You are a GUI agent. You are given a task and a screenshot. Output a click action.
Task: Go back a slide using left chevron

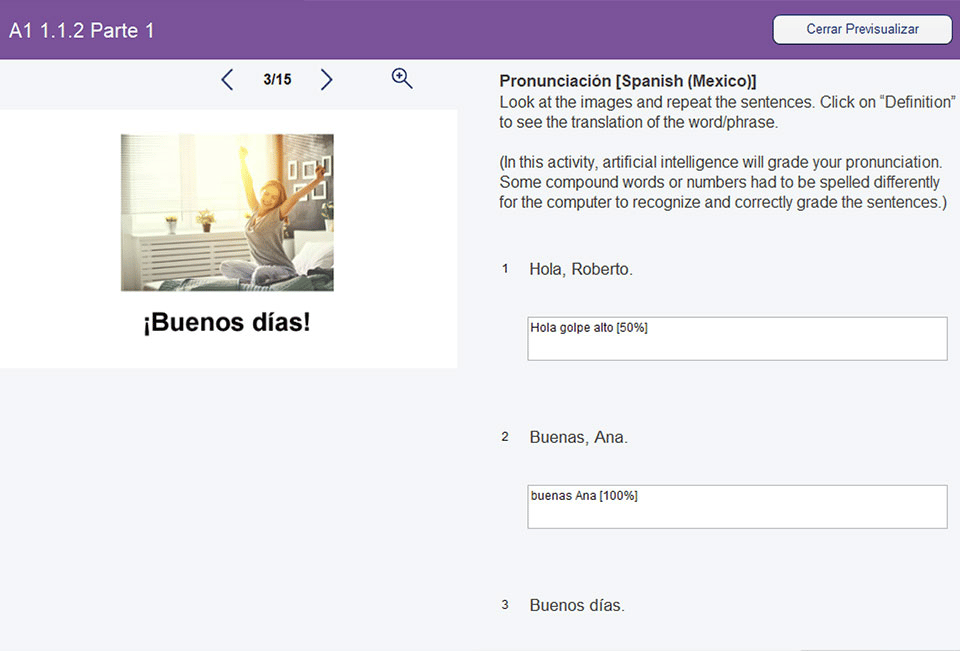point(227,79)
